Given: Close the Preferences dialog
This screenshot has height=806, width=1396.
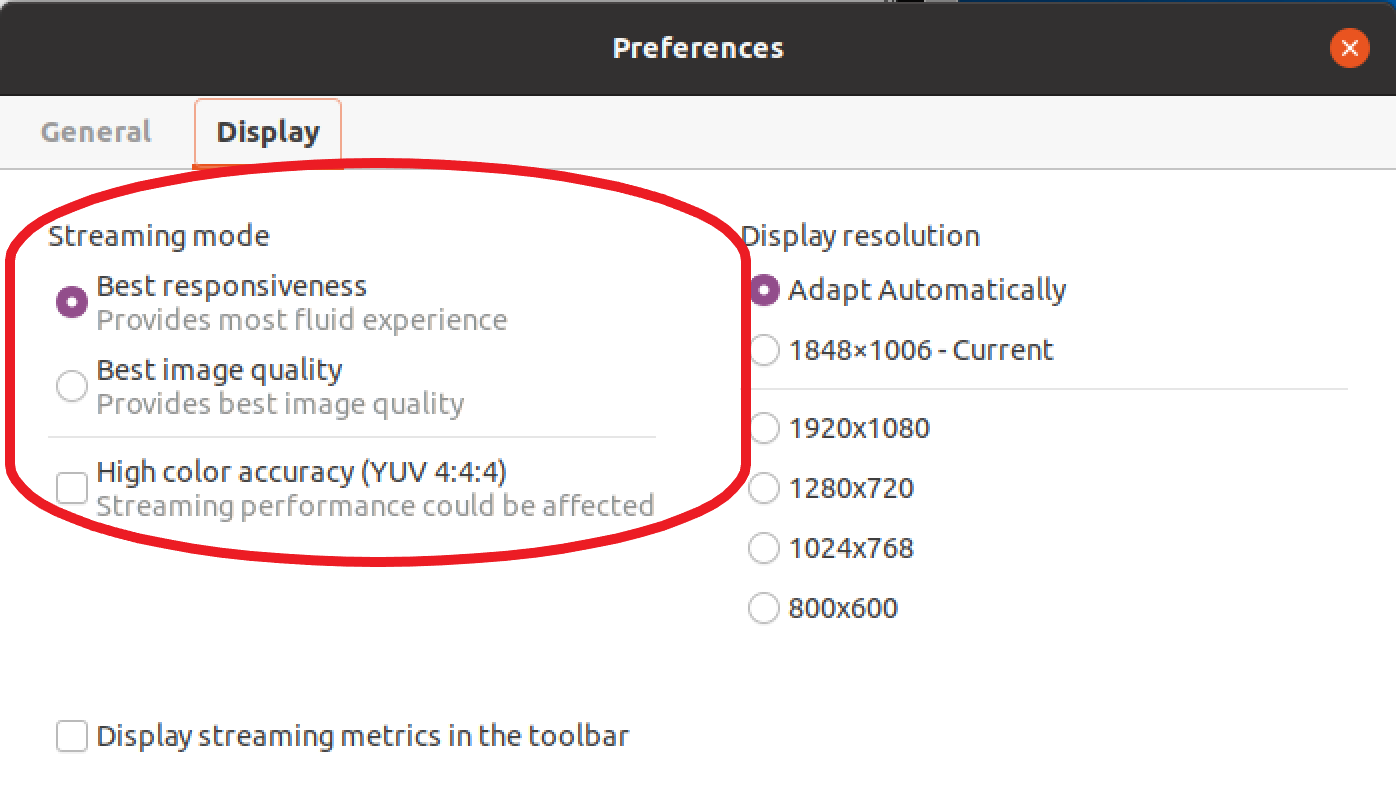Looking at the screenshot, I should click(x=1349, y=48).
